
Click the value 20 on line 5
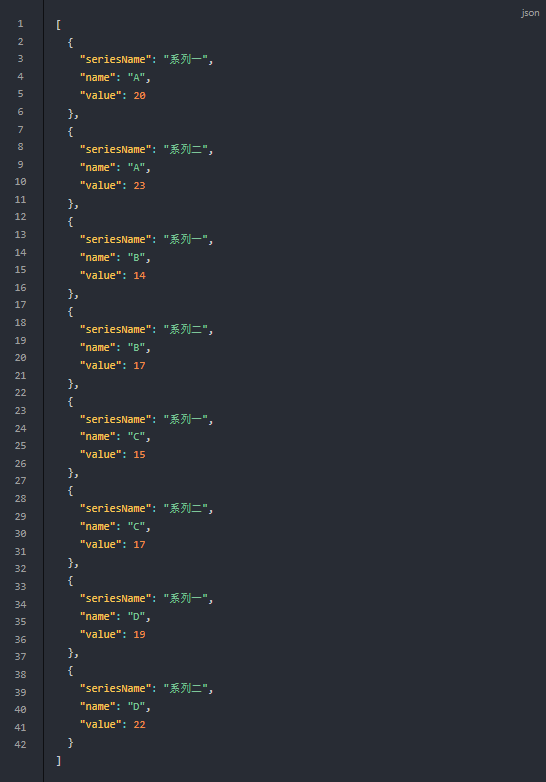click(140, 95)
